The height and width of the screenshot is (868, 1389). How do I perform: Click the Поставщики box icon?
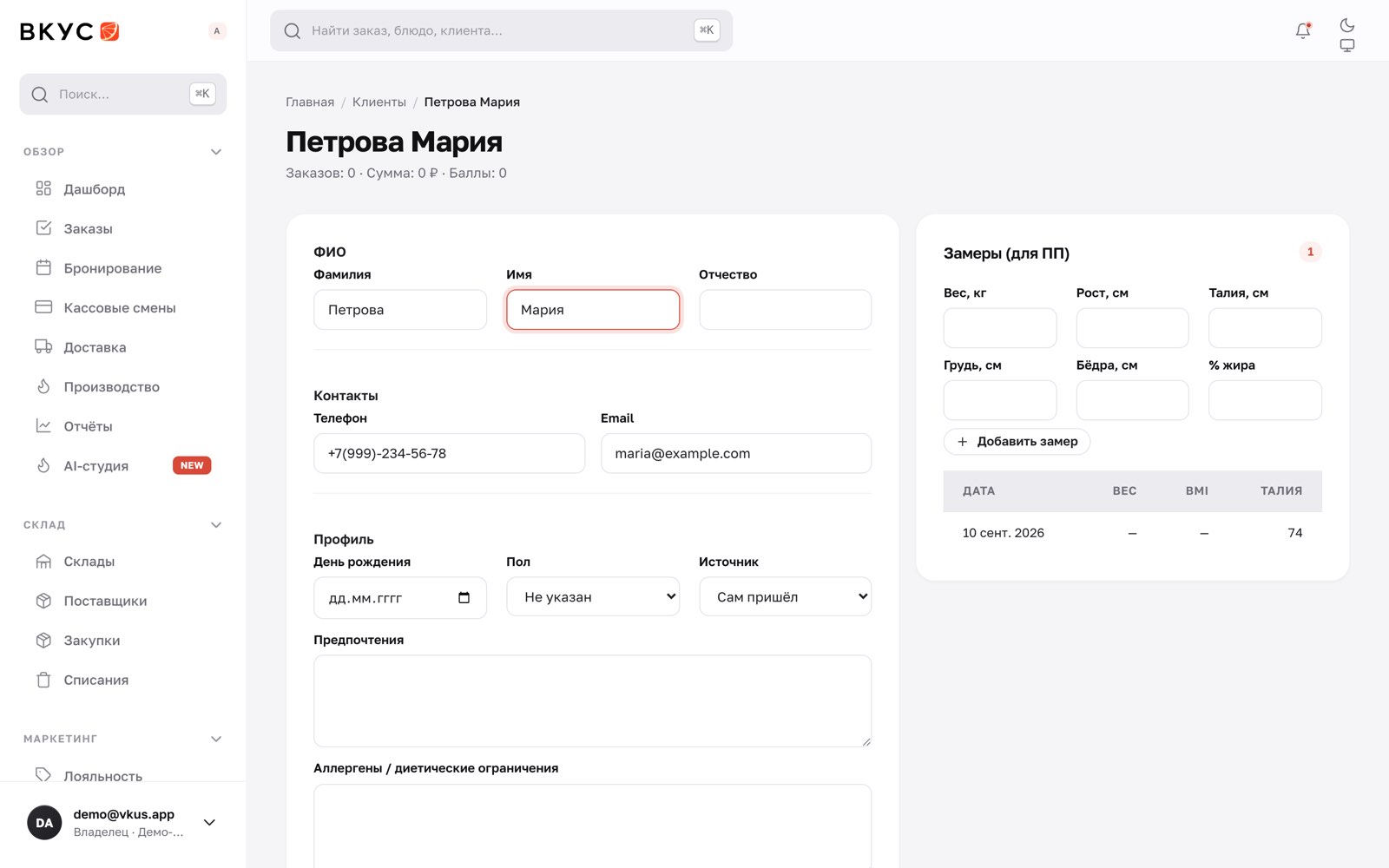(43, 601)
